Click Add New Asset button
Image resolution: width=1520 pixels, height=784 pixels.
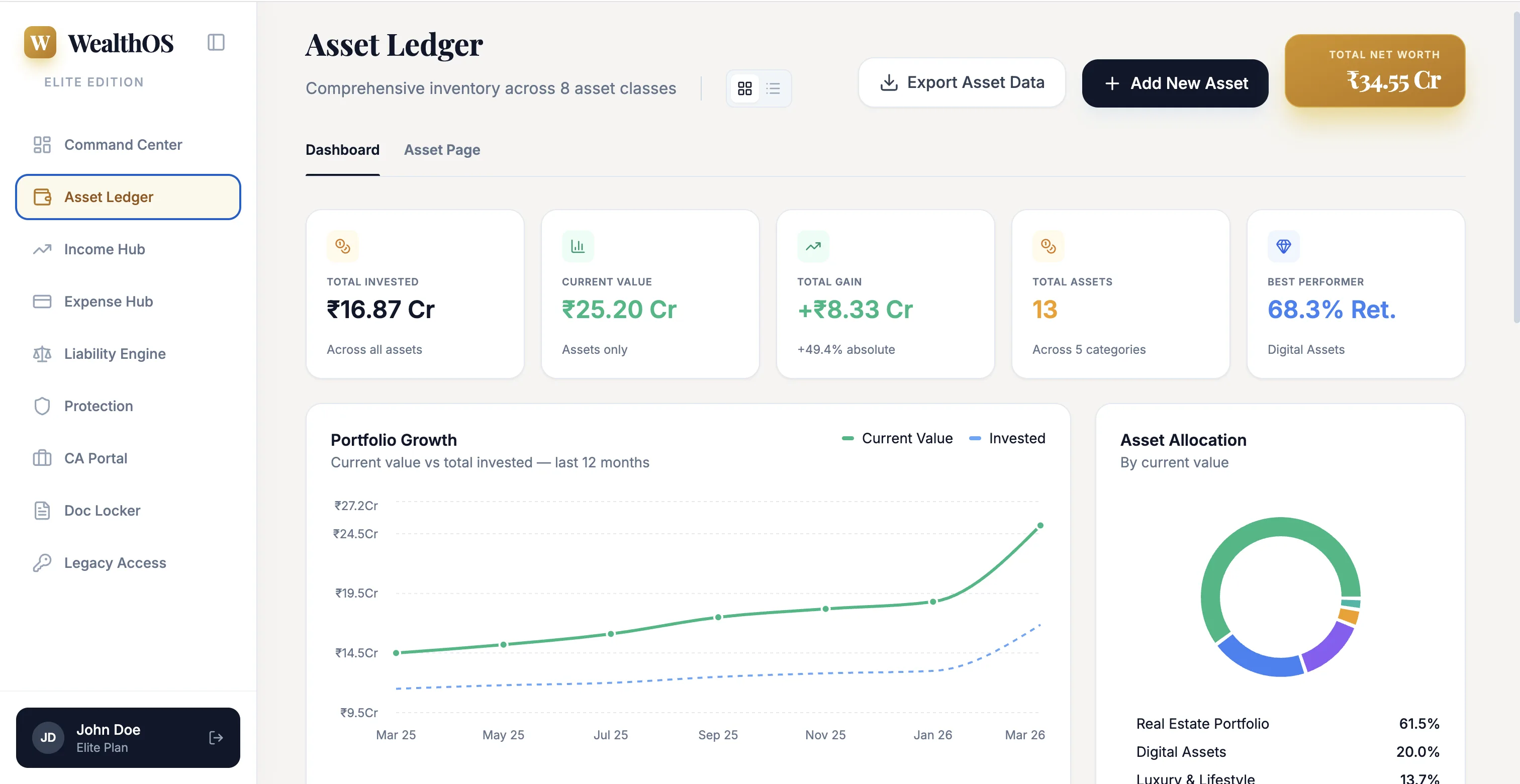(x=1175, y=83)
